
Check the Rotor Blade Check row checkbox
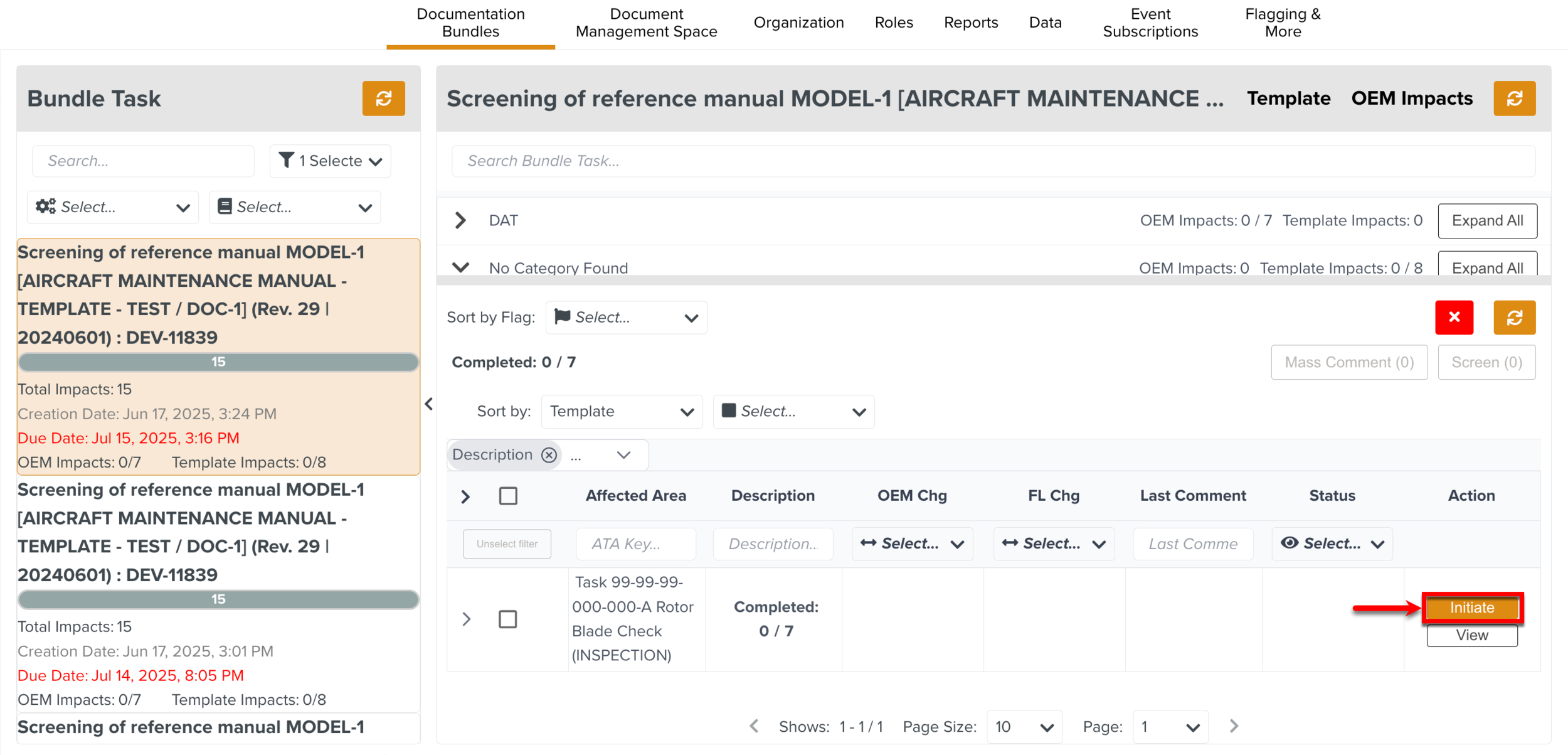pyautogui.click(x=507, y=619)
